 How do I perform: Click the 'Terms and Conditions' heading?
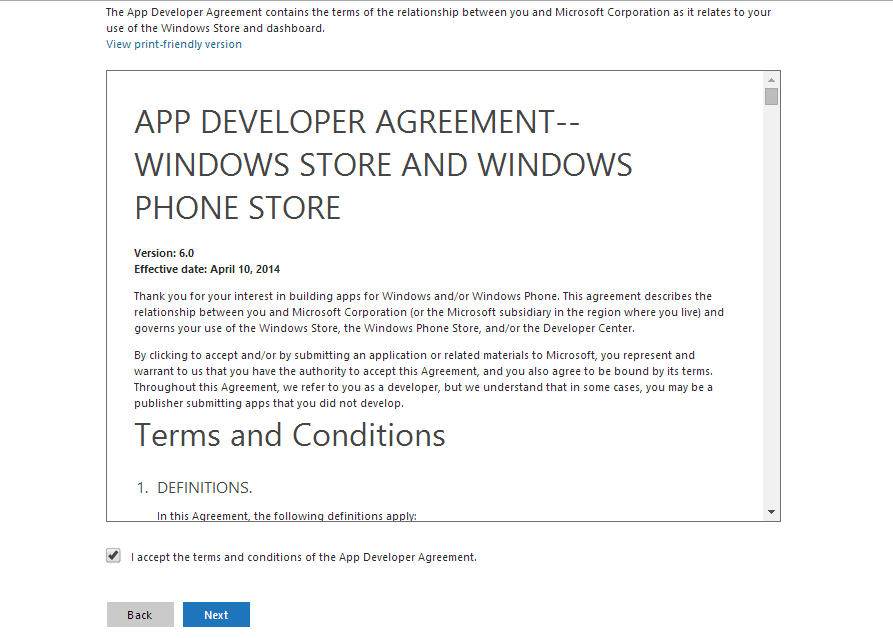(290, 435)
